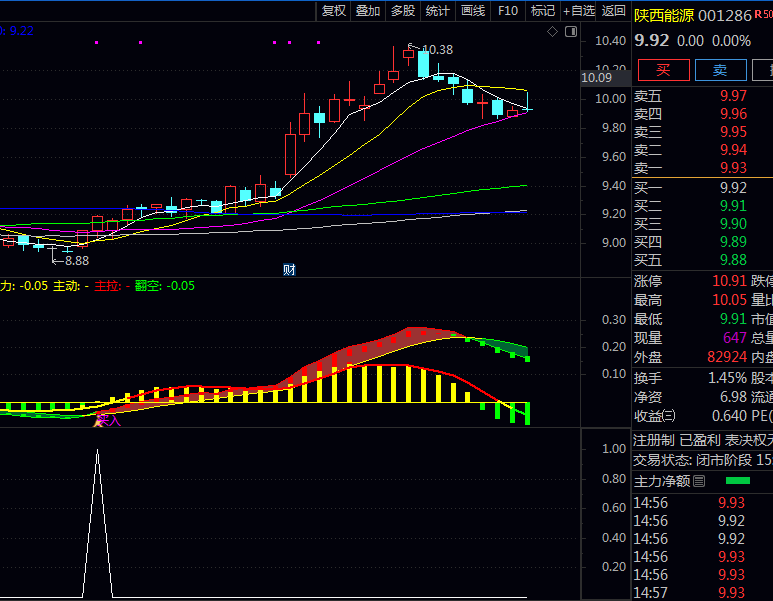
Task: Open the 叠加 overlay option
Action: (x=368, y=11)
